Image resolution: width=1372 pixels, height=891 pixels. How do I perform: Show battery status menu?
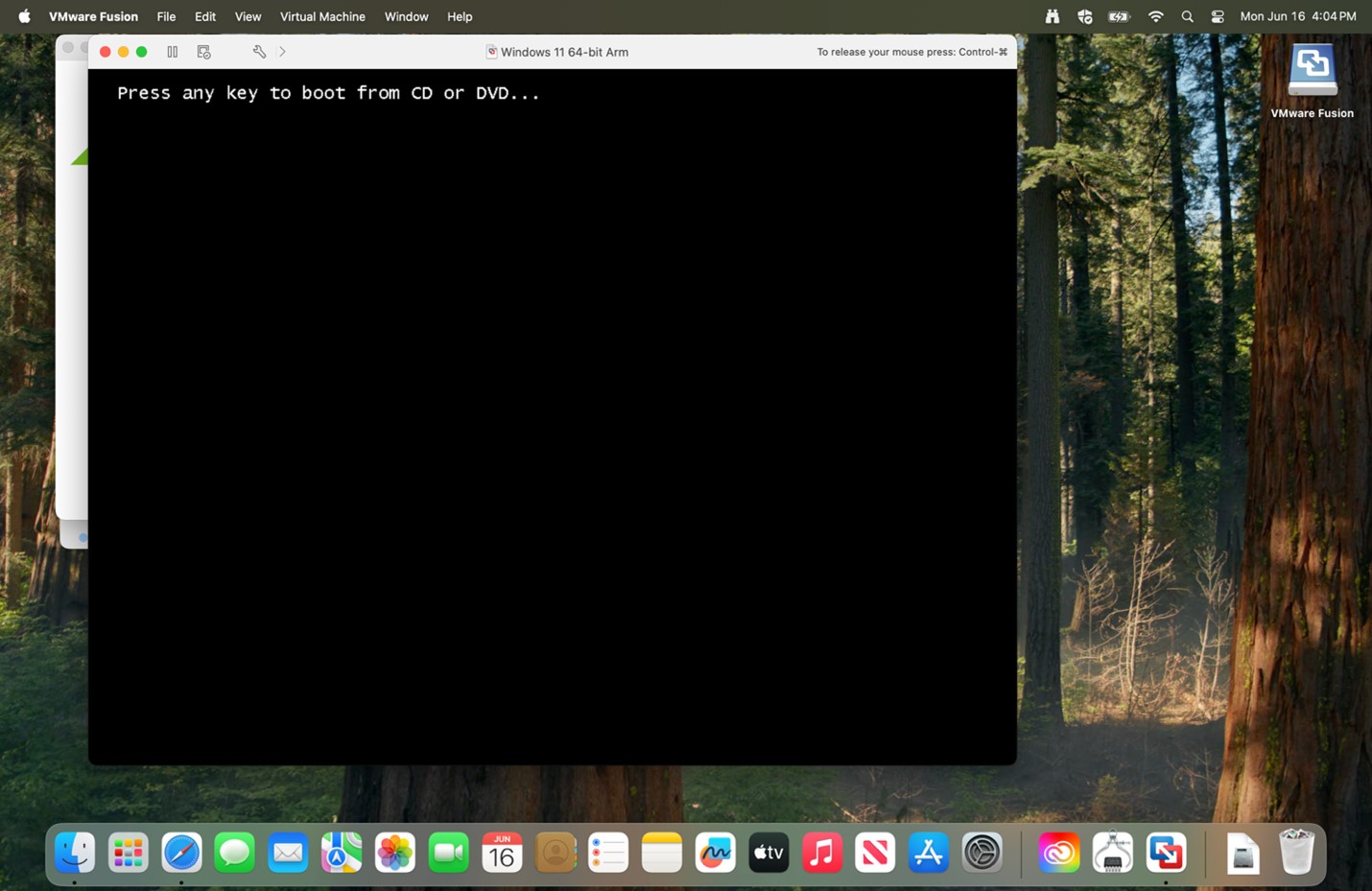1119,16
